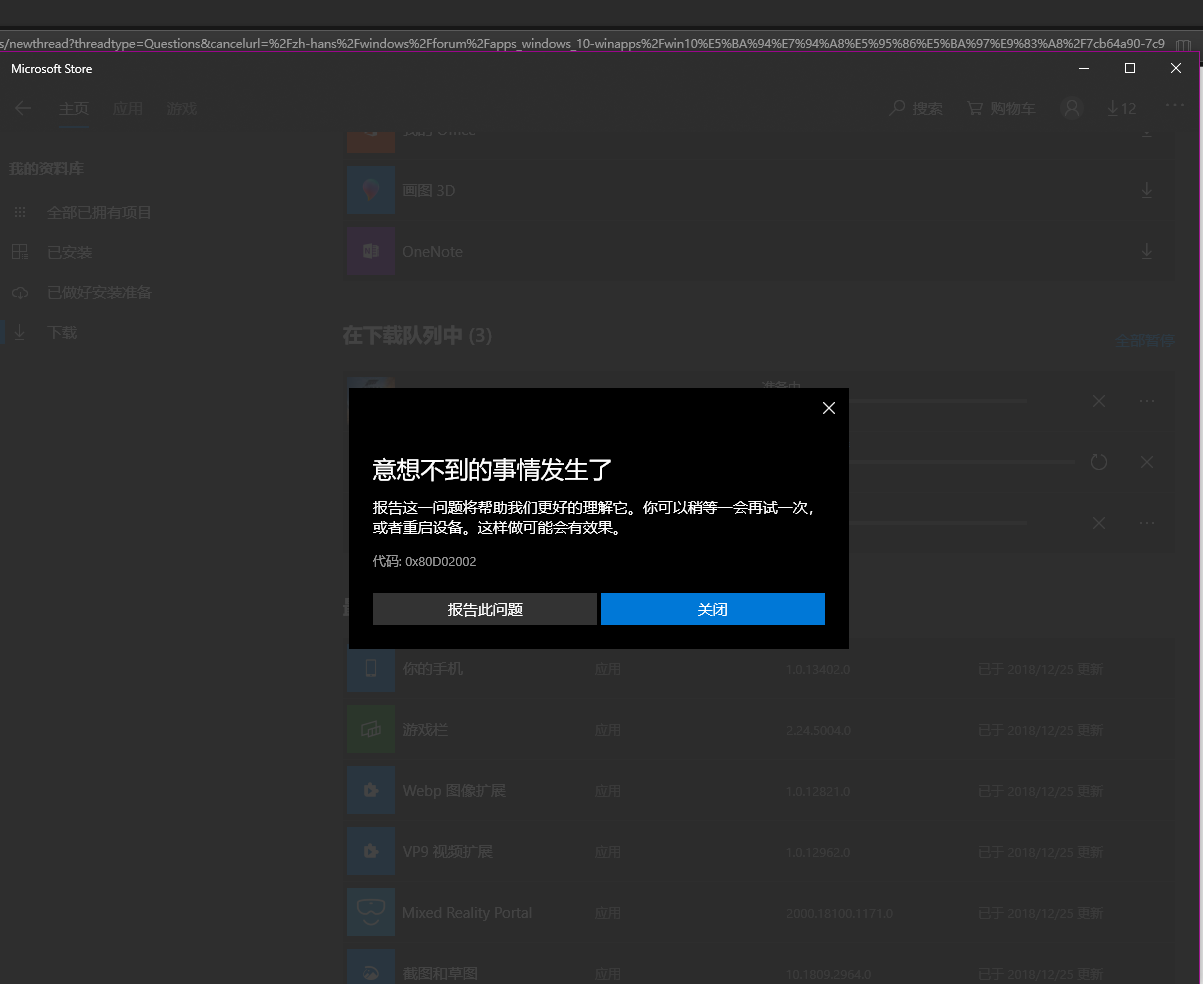Click the update date in VP9 视频扩展 row
The width and height of the screenshot is (1203, 984).
(x=1040, y=852)
